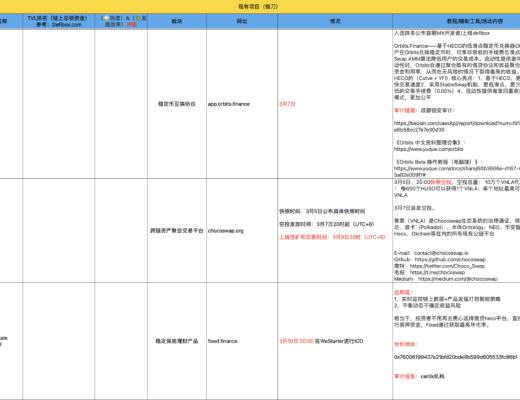Click the 0x76006199437e contract address text

point(455,357)
